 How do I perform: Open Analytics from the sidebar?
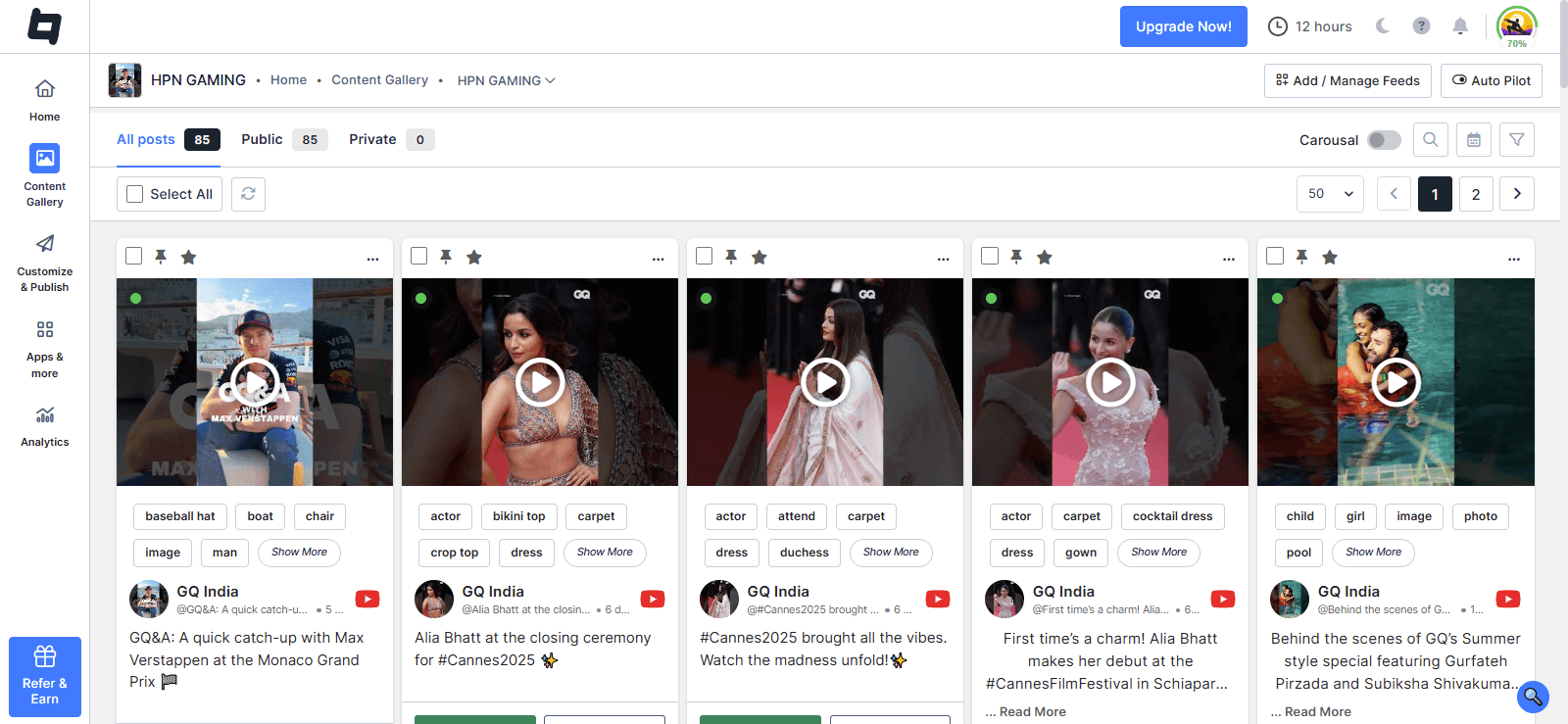pos(44,426)
